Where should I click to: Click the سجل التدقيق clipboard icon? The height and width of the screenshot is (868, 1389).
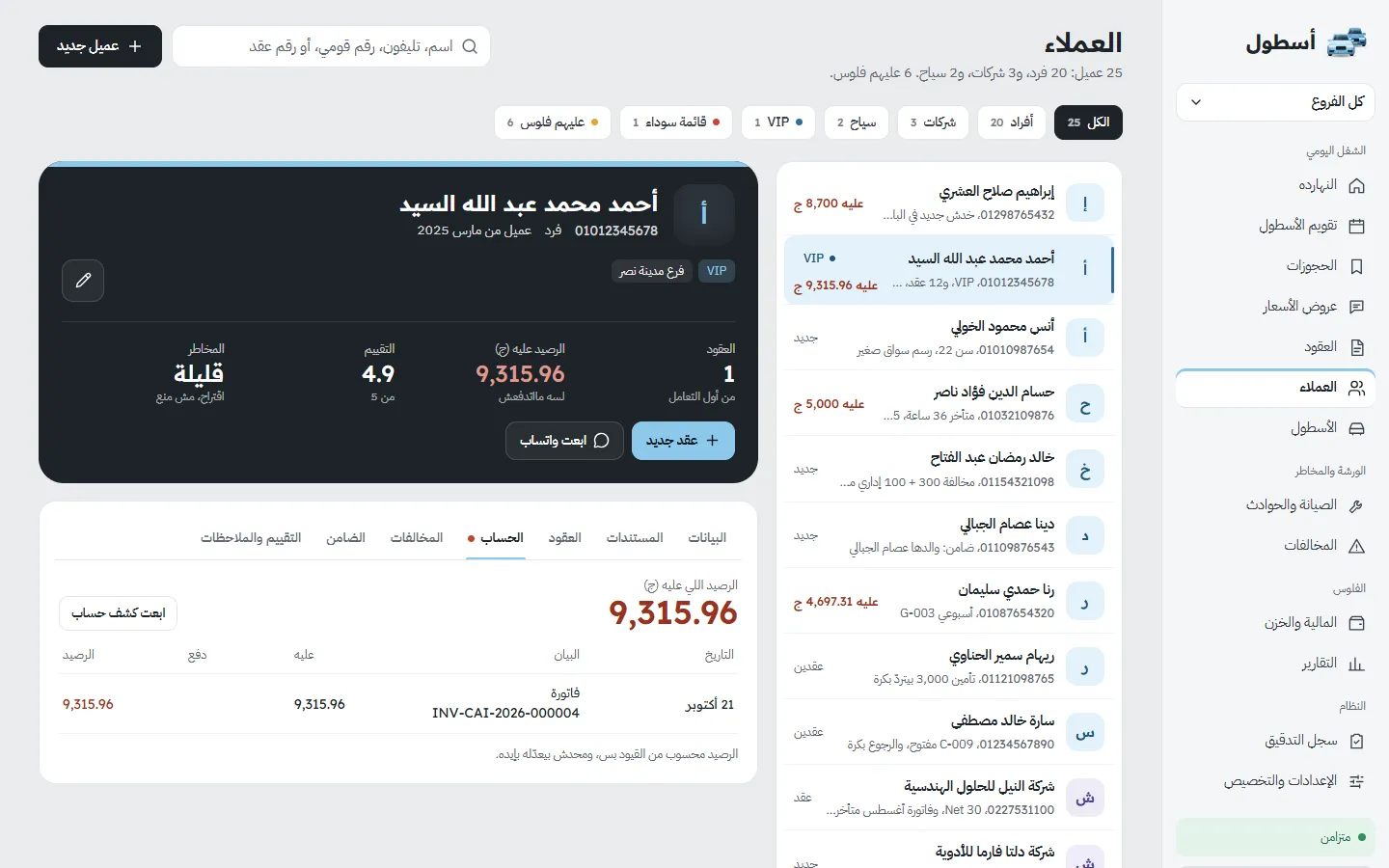[1356, 741]
